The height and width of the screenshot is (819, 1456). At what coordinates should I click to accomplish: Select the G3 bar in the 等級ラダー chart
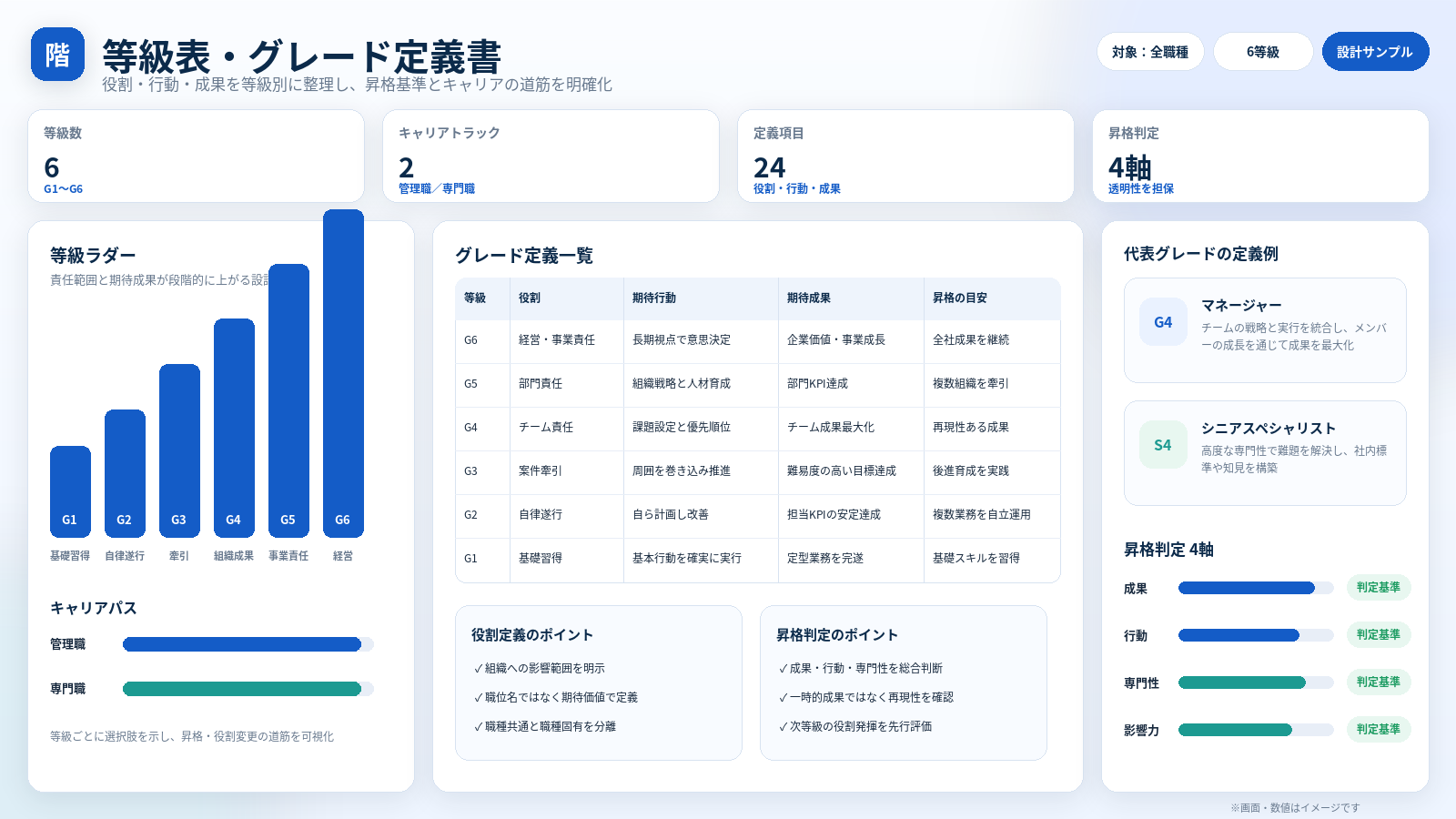(179, 450)
